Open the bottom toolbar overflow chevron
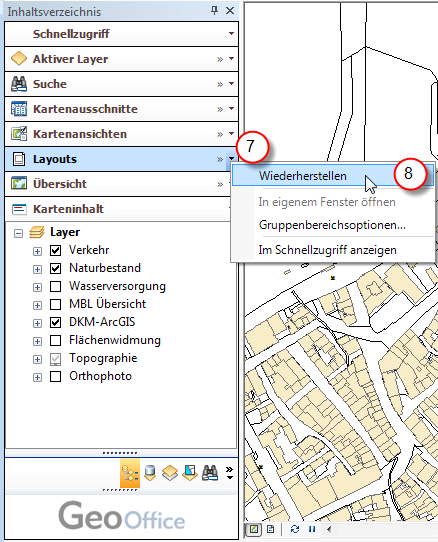 click(x=229, y=473)
